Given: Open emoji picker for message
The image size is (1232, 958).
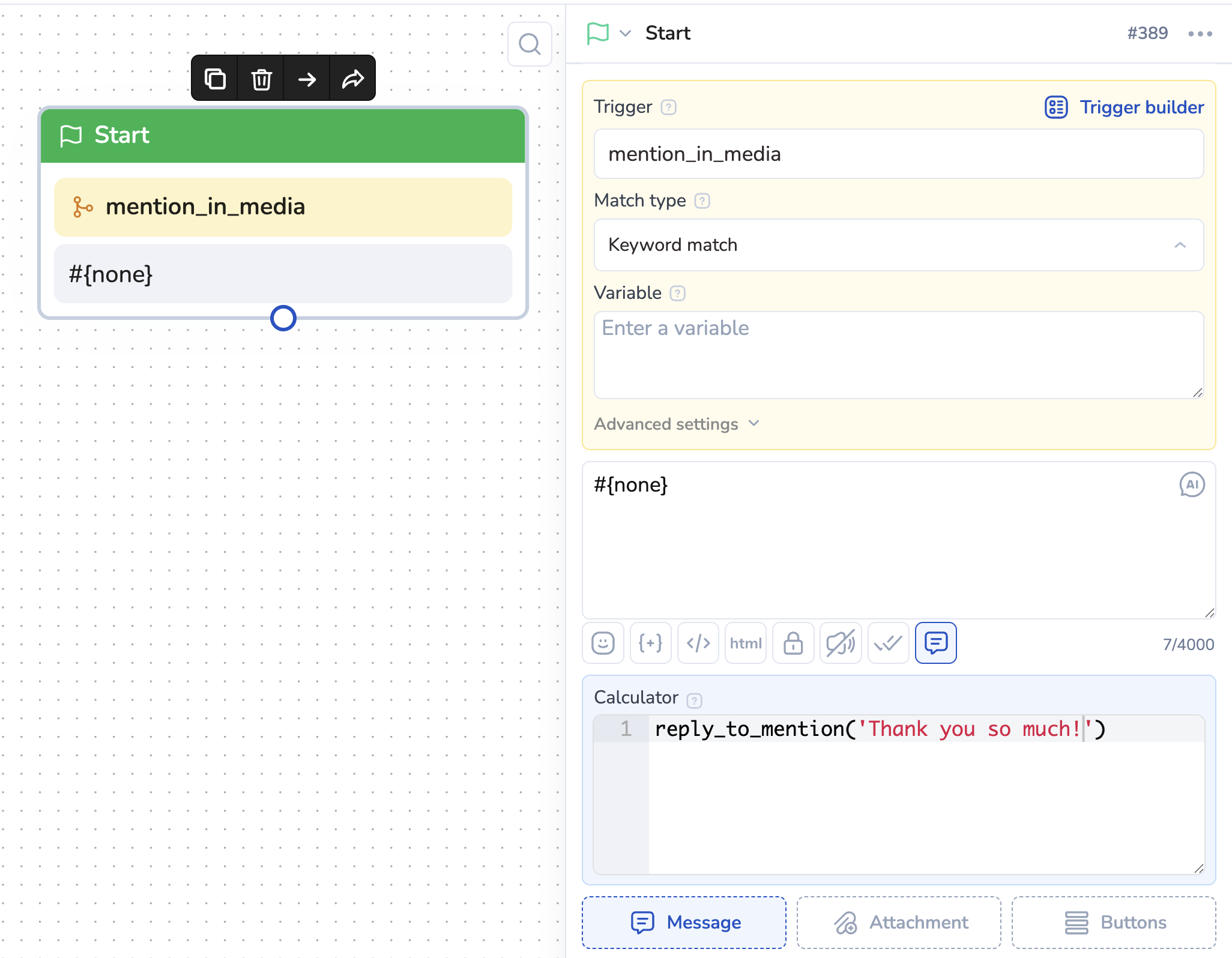Looking at the screenshot, I should [603, 643].
